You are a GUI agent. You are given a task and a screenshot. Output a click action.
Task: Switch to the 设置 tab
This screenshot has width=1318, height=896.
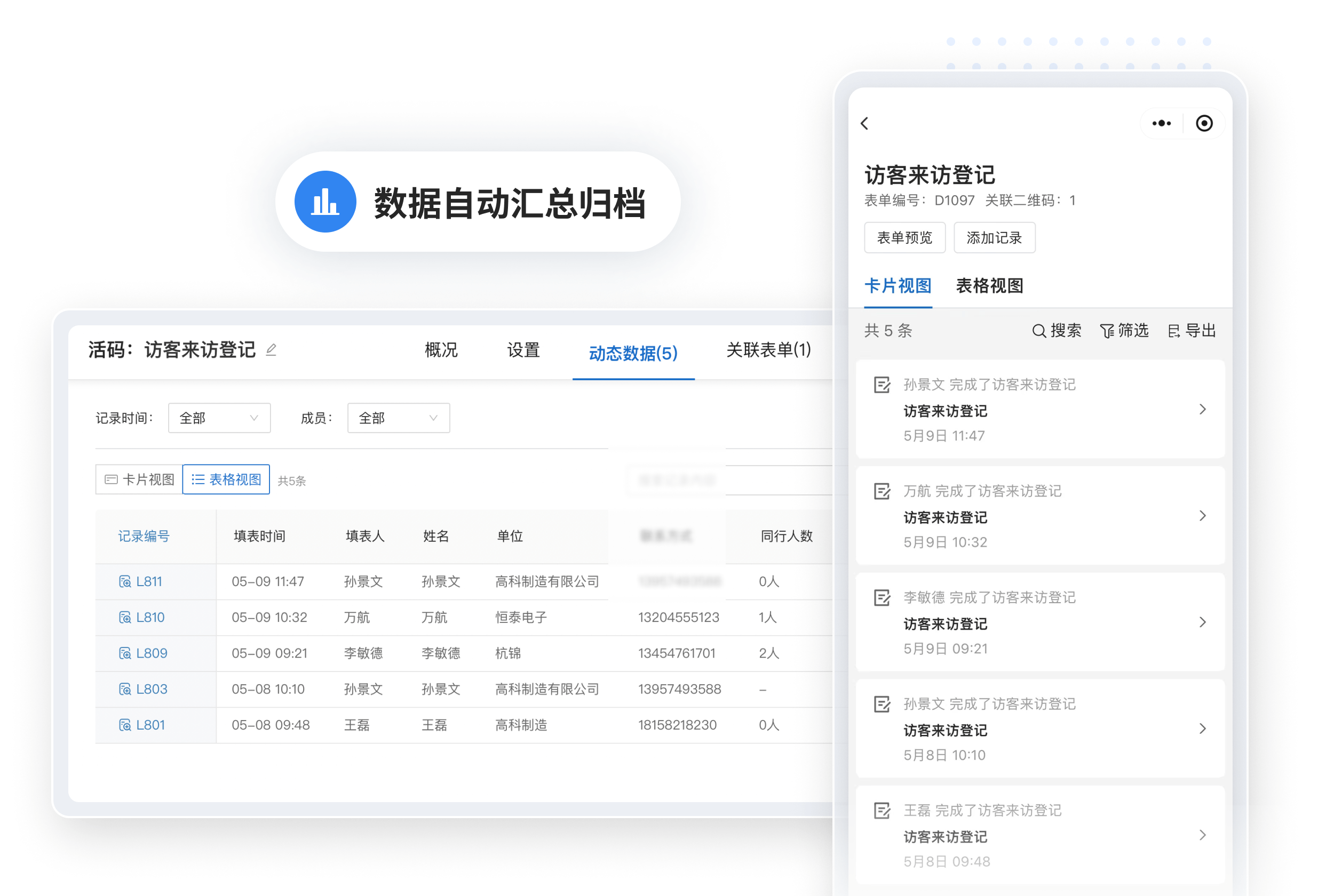pyautogui.click(x=523, y=350)
